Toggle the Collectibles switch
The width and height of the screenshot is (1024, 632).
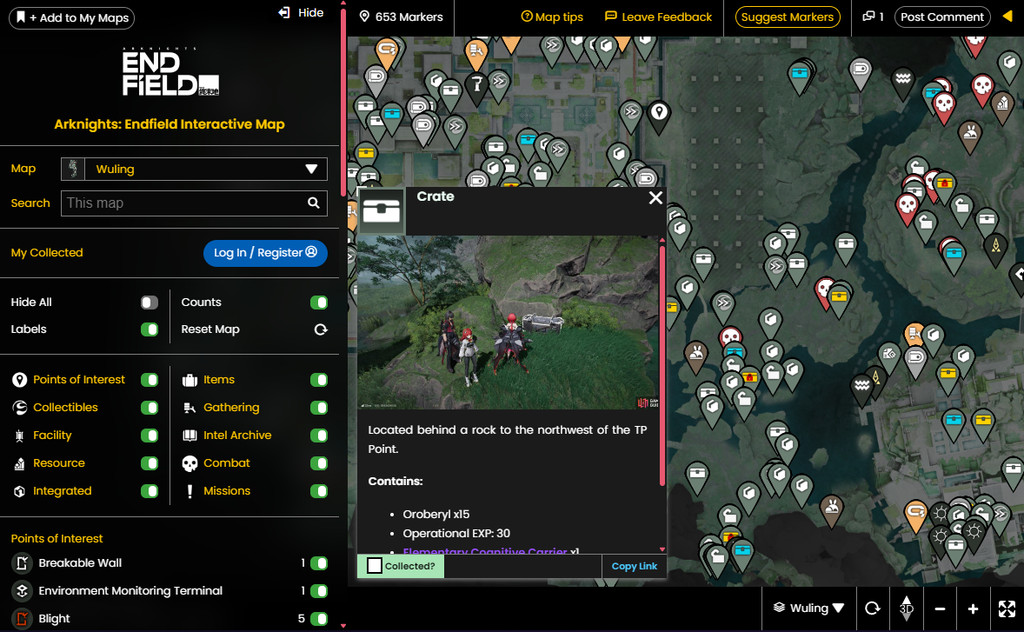coord(150,408)
